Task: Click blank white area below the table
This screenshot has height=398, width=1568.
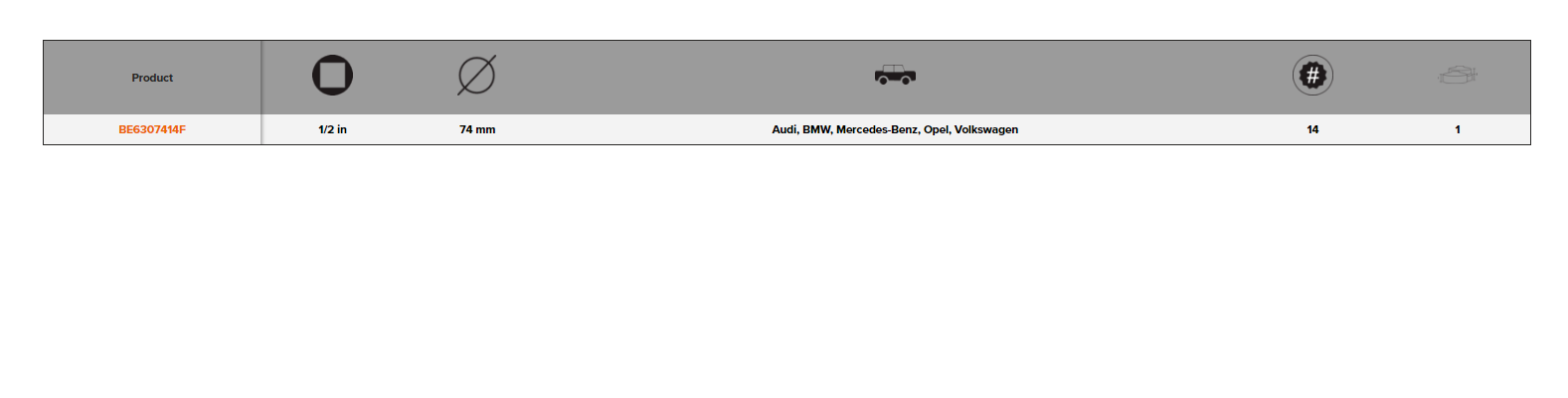Action: point(784,269)
